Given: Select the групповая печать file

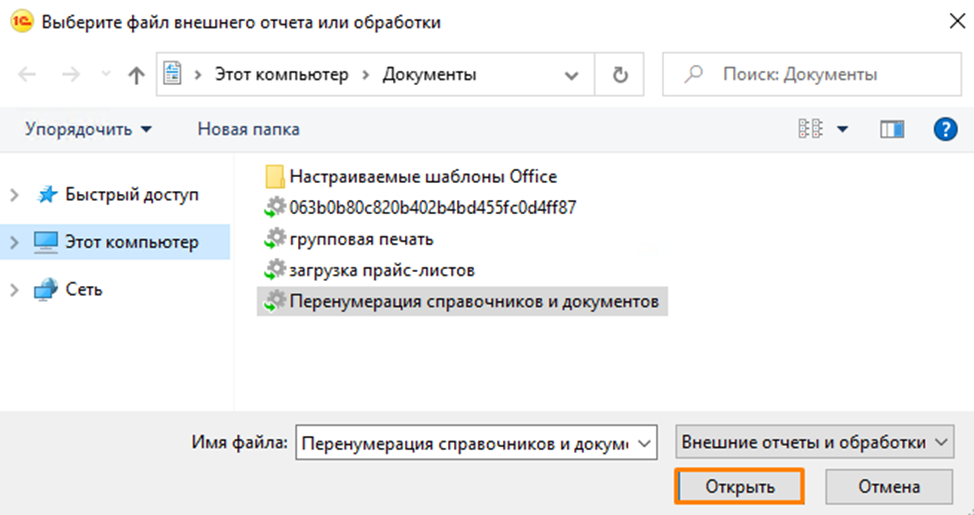Looking at the screenshot, I should point(361,239).
